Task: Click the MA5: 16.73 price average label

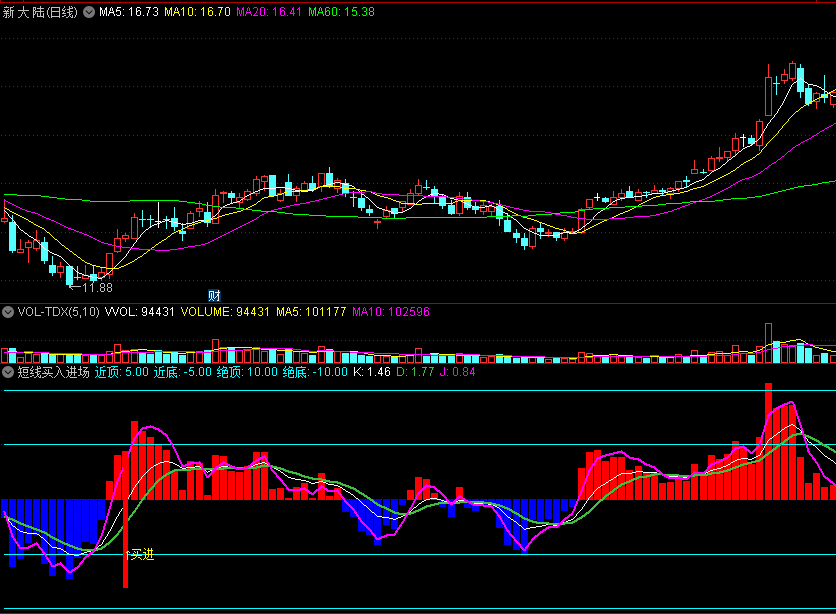Action: [x=129, y=12]
